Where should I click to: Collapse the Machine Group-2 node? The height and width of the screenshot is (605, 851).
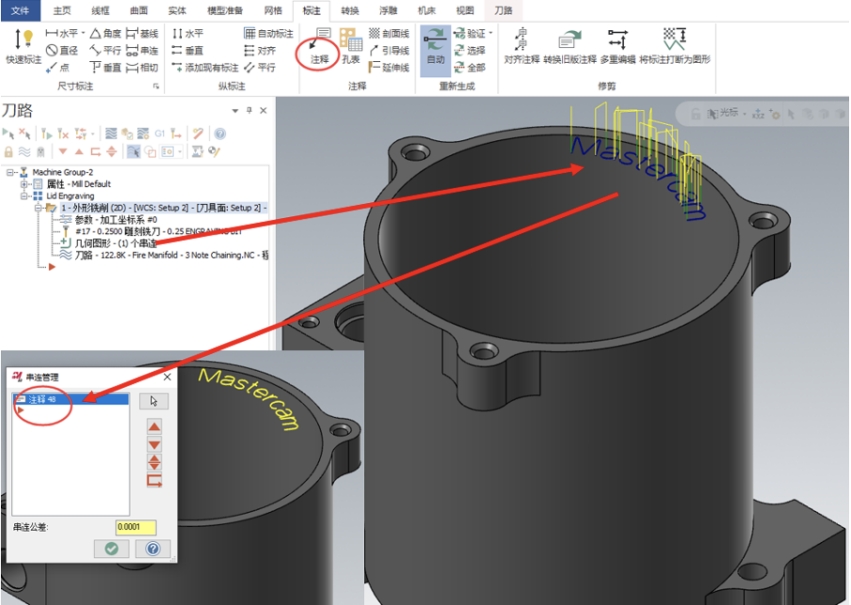coord(10,172)
